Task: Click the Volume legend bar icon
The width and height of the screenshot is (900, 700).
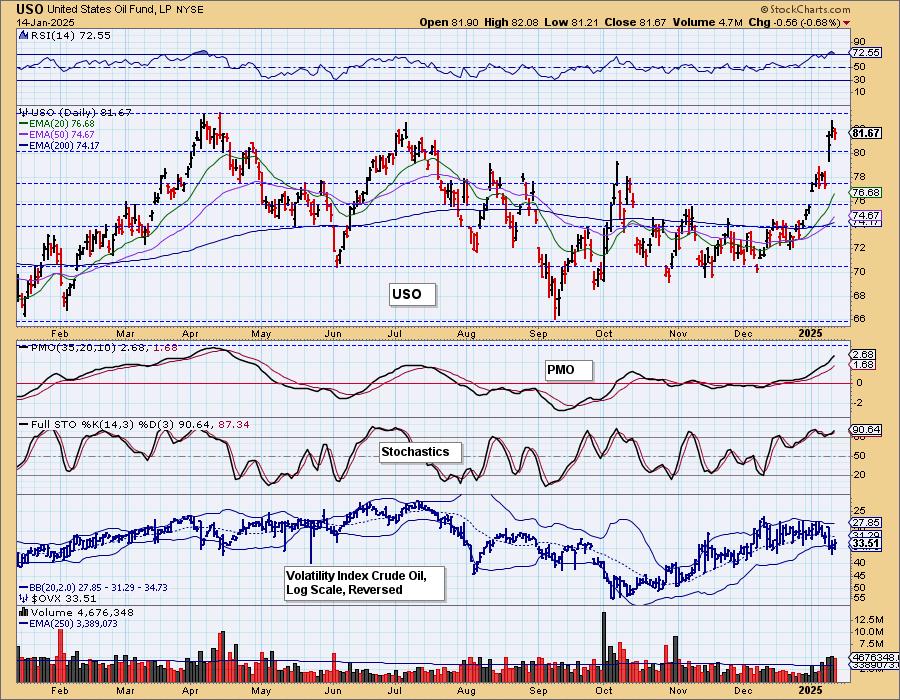Action: click(24, 612)
